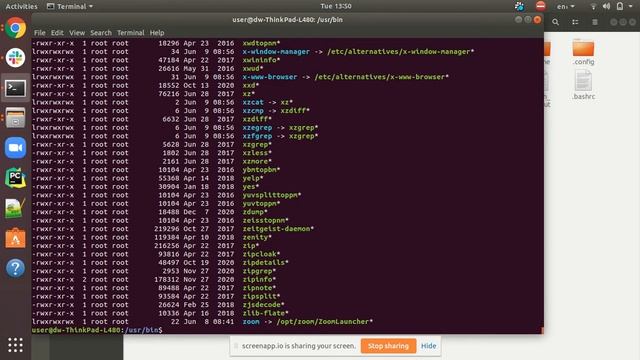Screen dimensions: 640x360
Task: Click the zlib-flate file name
Action: tap(264, 313)
